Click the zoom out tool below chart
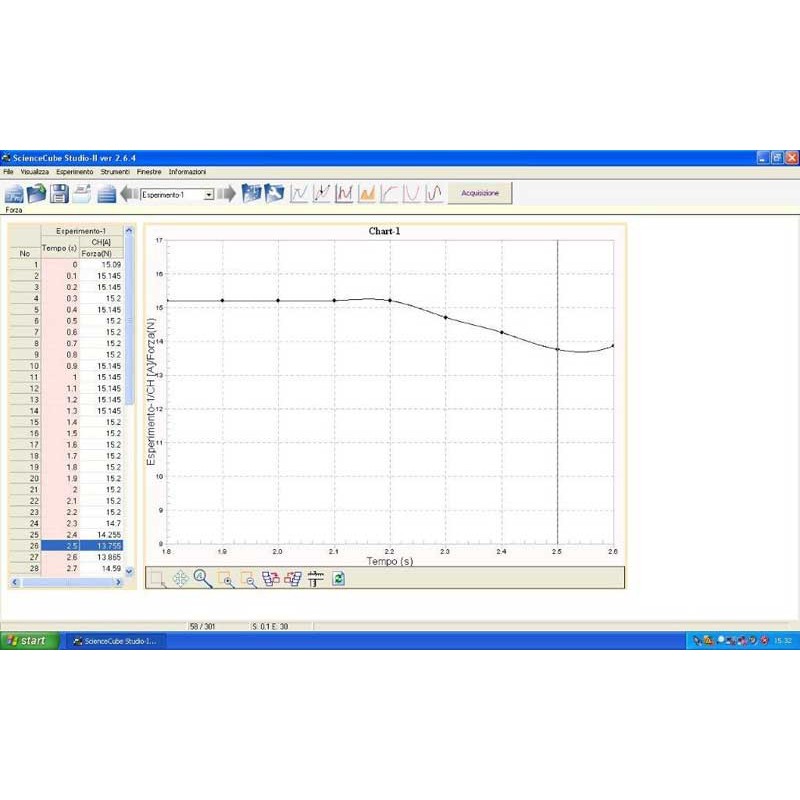 pyautogui.click(x=248, y=578)
